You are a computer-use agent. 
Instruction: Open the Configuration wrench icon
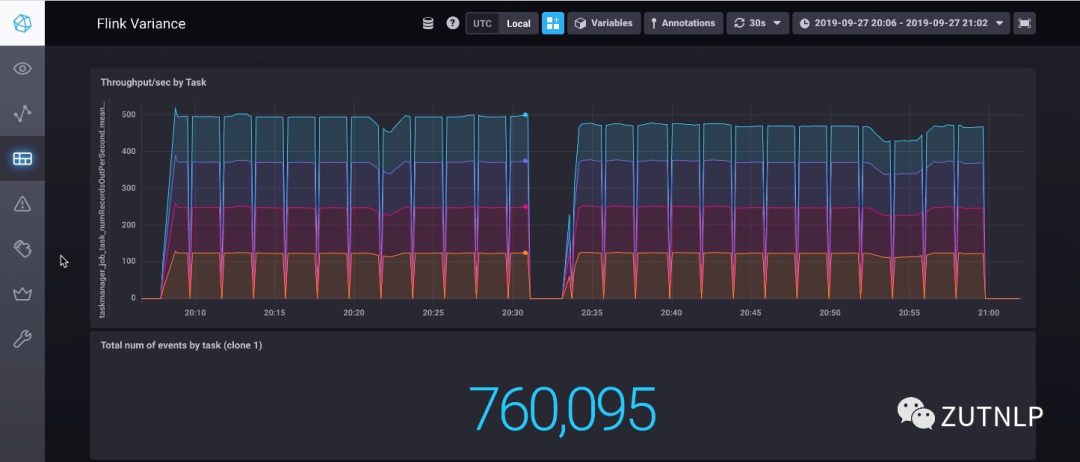[x=22, y=339]
